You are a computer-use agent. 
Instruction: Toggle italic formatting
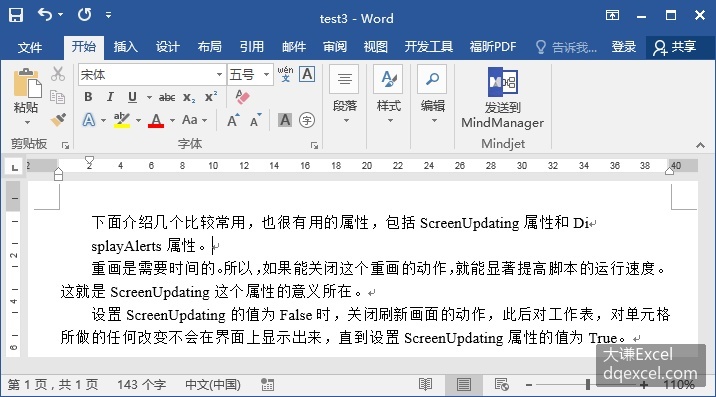point(110,96)
